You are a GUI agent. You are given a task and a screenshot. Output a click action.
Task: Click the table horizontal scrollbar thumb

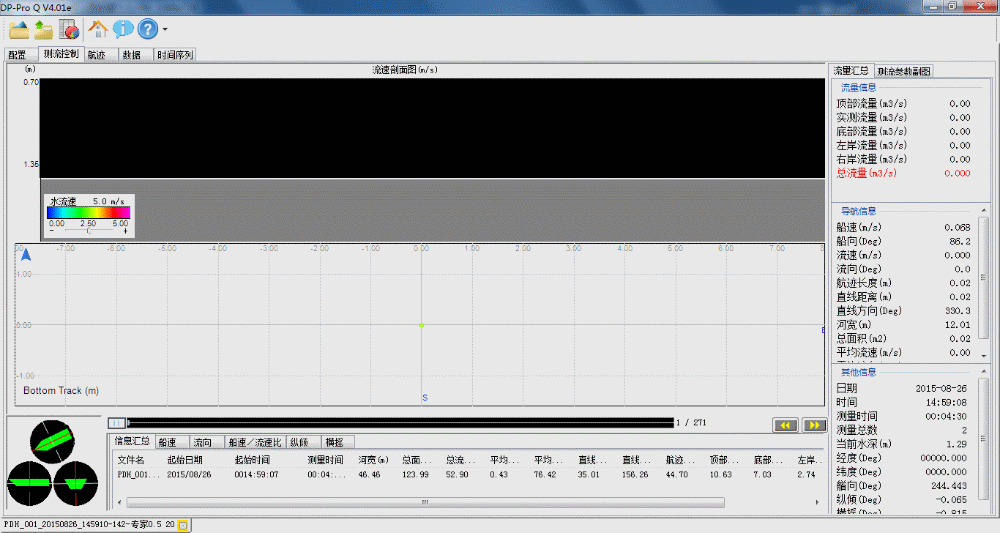click(x=425, y=502)
